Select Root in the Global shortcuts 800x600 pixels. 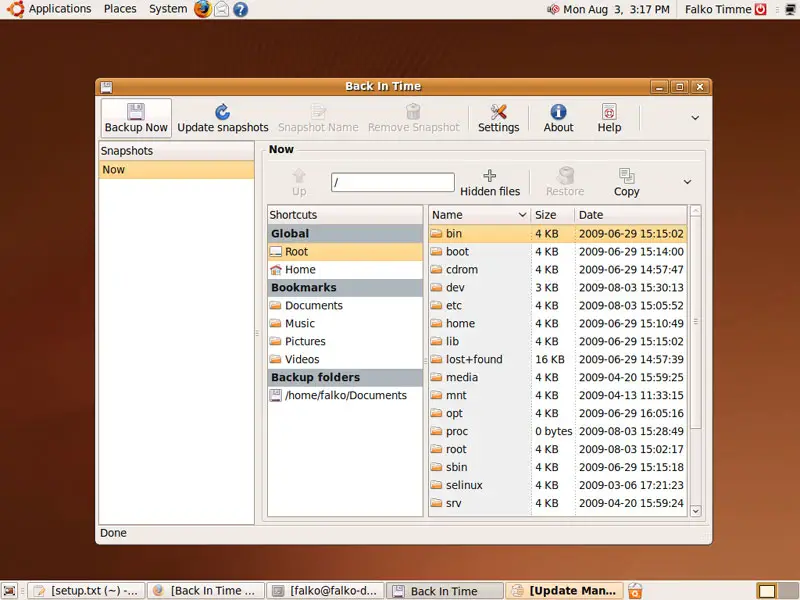tap(345, 252)
